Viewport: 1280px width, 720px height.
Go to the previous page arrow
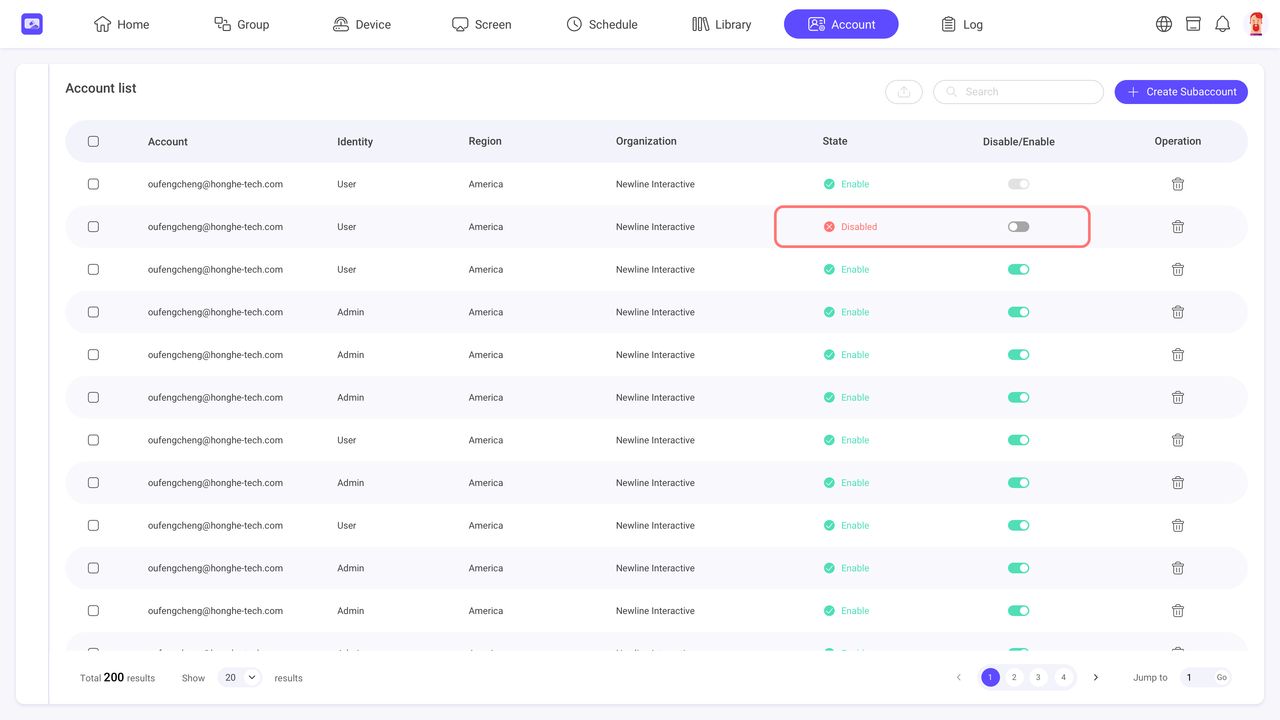958,678
